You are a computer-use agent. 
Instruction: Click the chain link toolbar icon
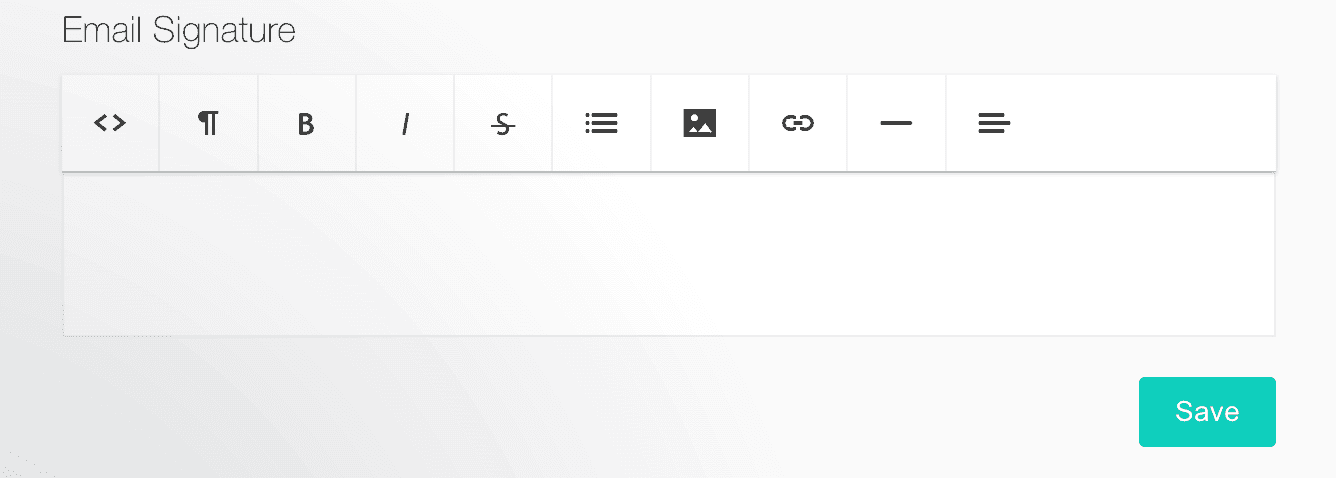pos(797,123)
